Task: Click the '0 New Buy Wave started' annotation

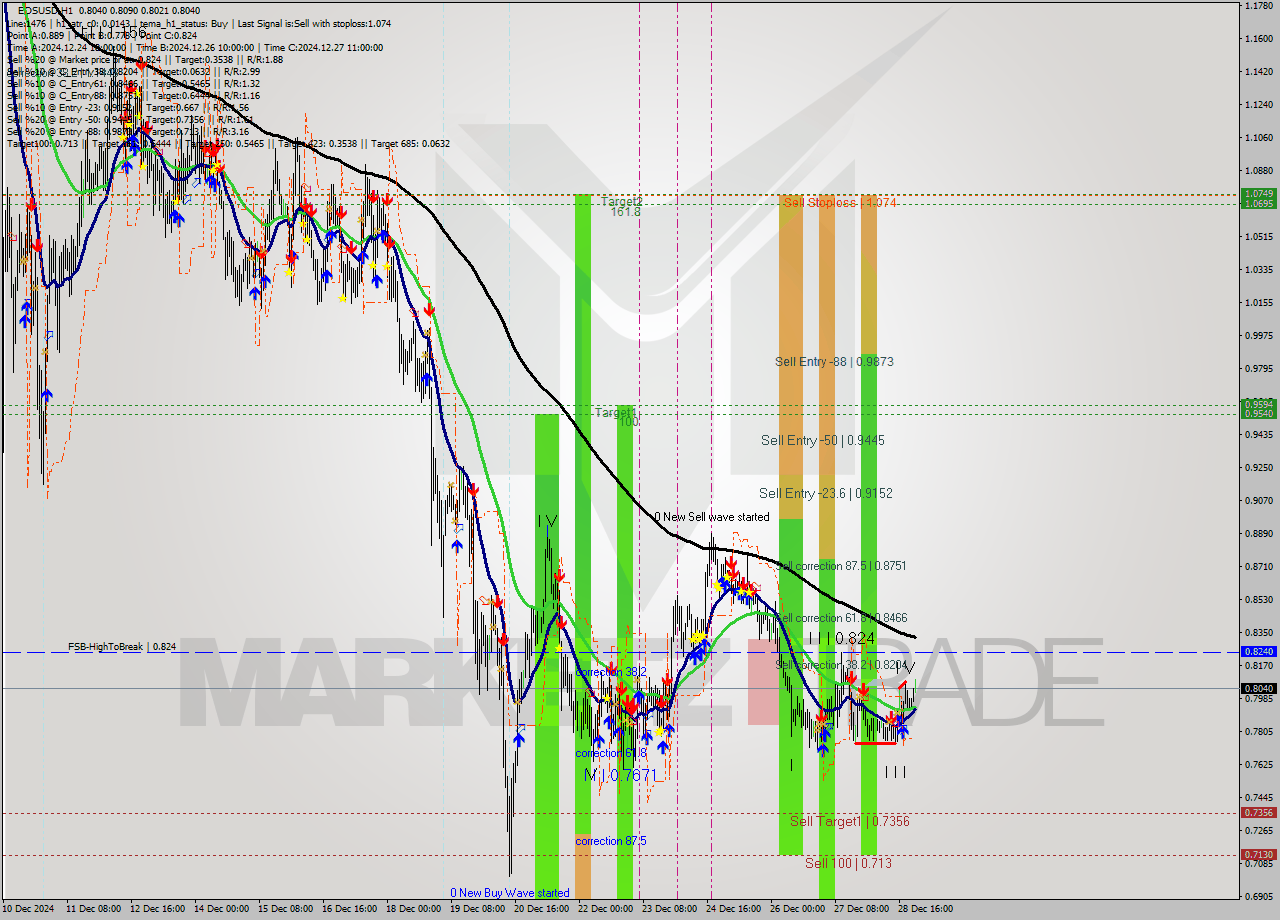Action: pos(509,893)
